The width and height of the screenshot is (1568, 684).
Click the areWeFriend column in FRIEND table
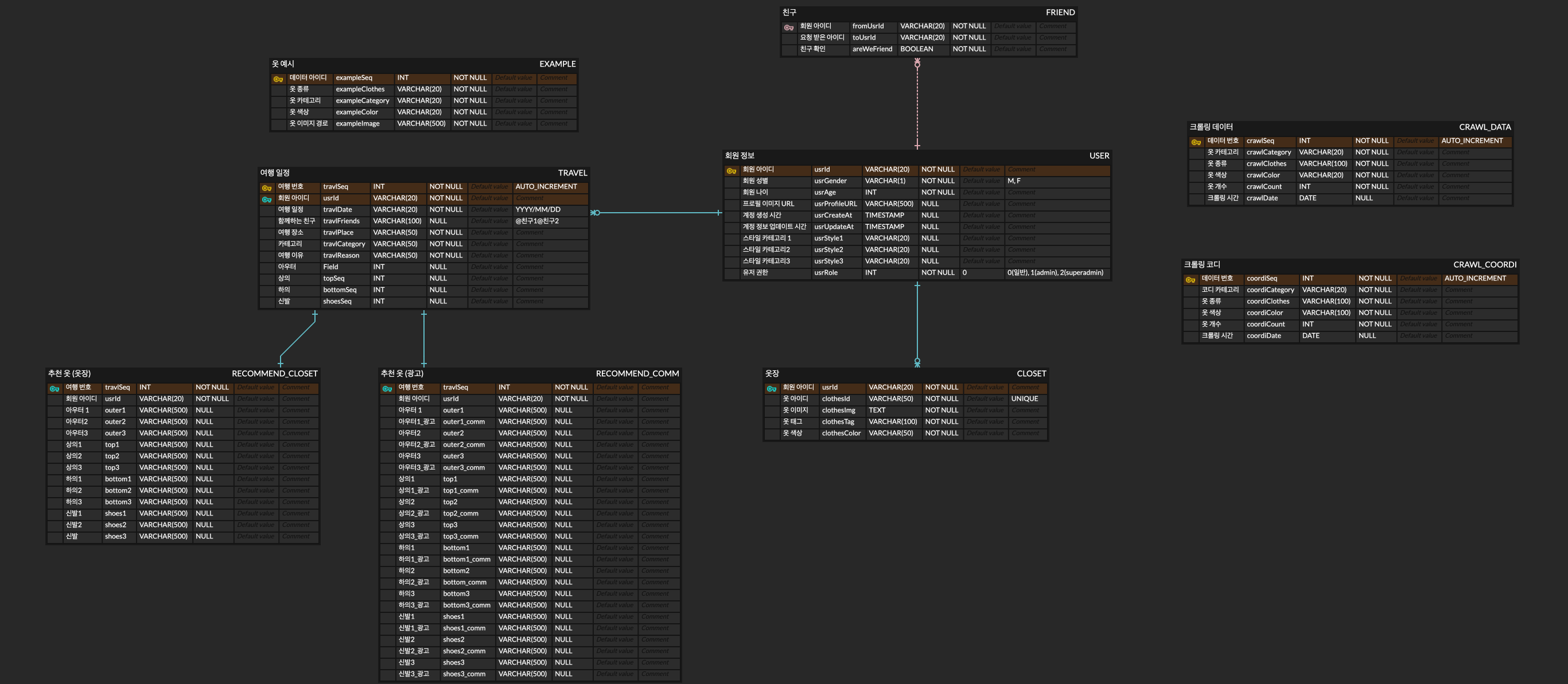pyautogui.click(x=871, y=49)
